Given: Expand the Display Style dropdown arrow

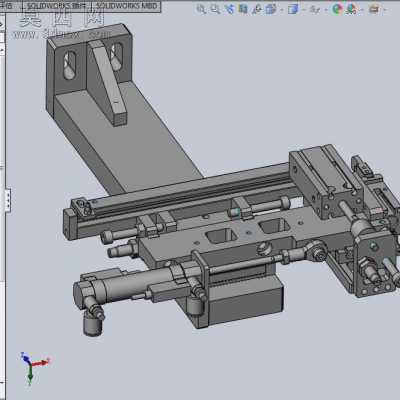Looking at the screenshot, I should [303, 10].
